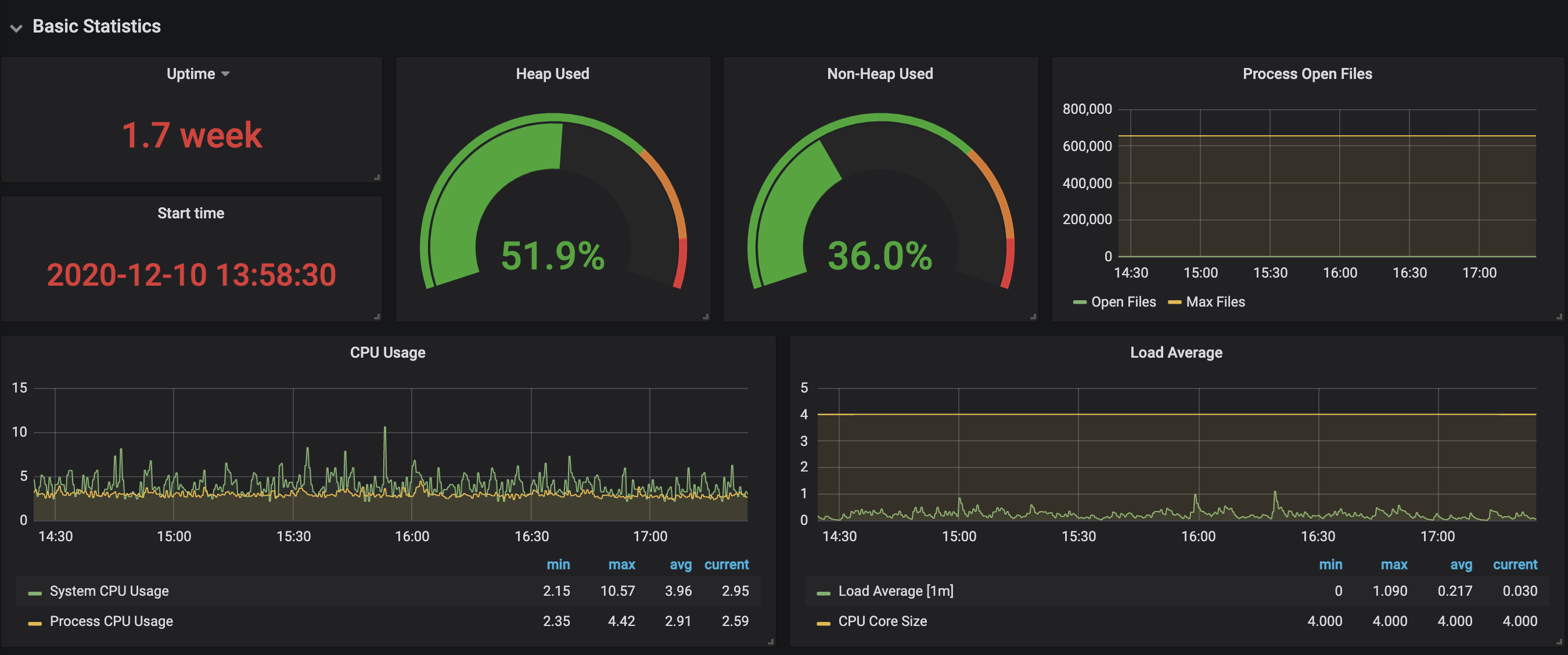Sort Load Average legend by min
This screenshot has width=1568, height=655.
pyautogui.click(x=1330, y=564)
